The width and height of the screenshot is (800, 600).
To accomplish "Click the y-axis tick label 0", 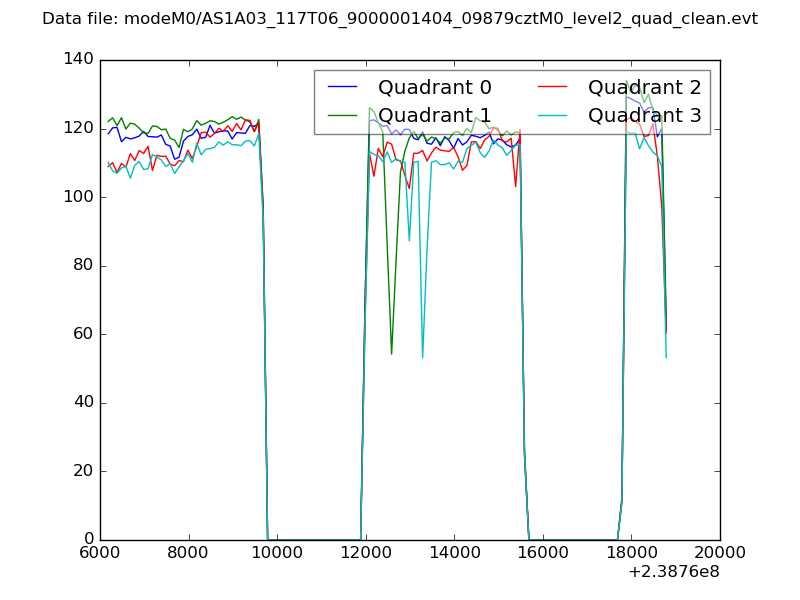I will point(89,540).
